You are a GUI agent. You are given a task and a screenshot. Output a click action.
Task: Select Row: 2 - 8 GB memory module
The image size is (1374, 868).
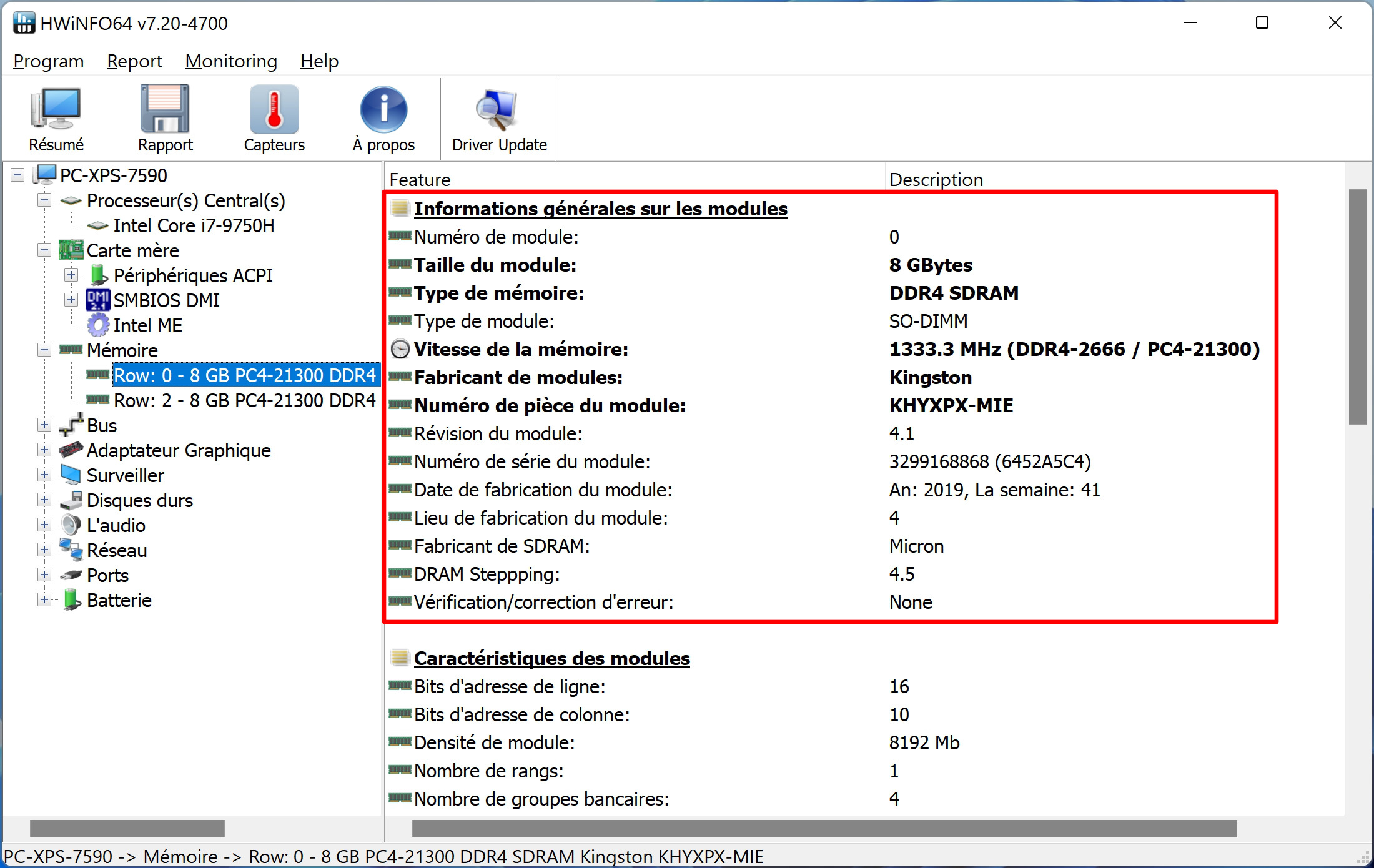245,400
